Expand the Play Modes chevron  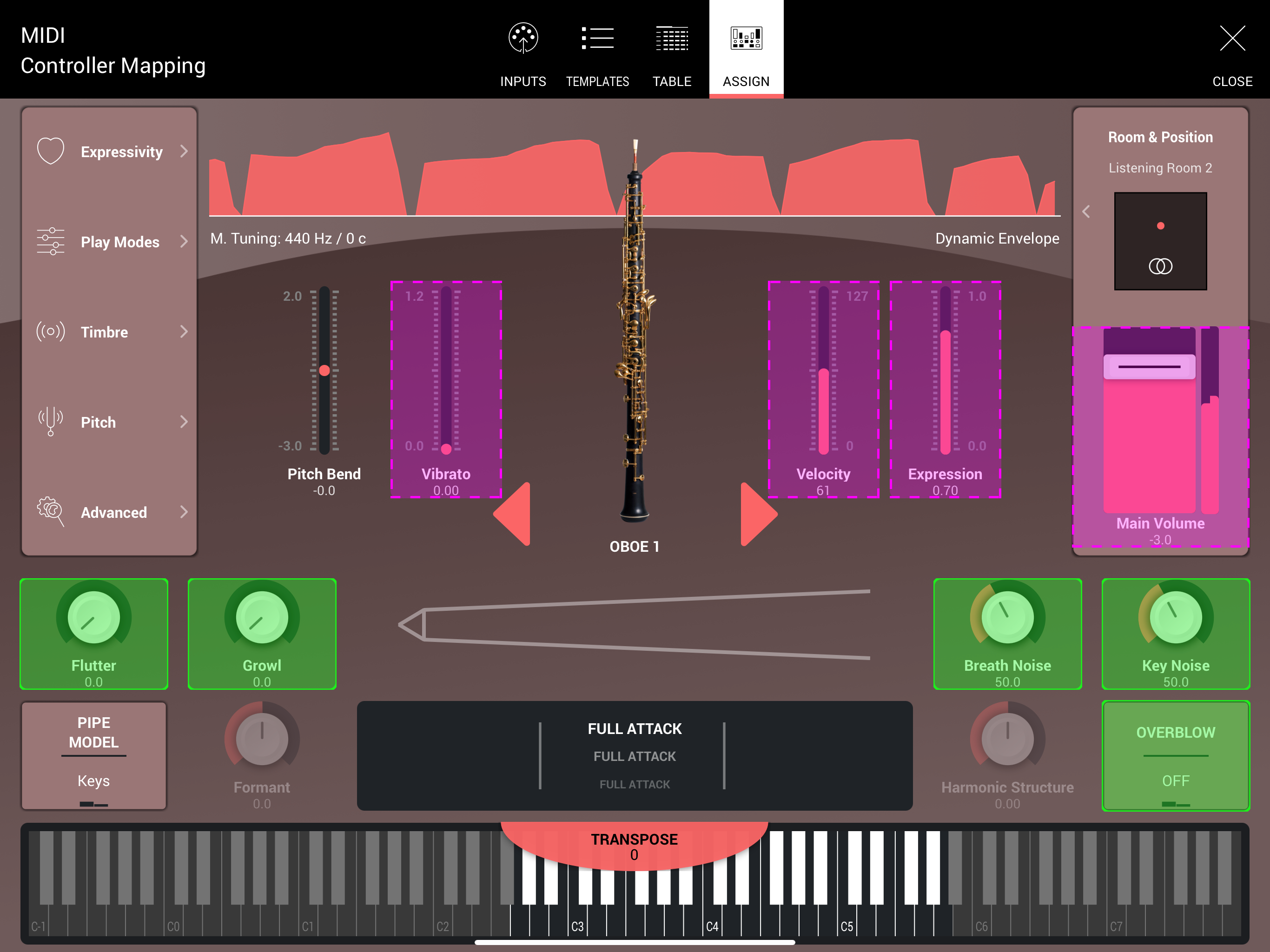click(184, 241)
